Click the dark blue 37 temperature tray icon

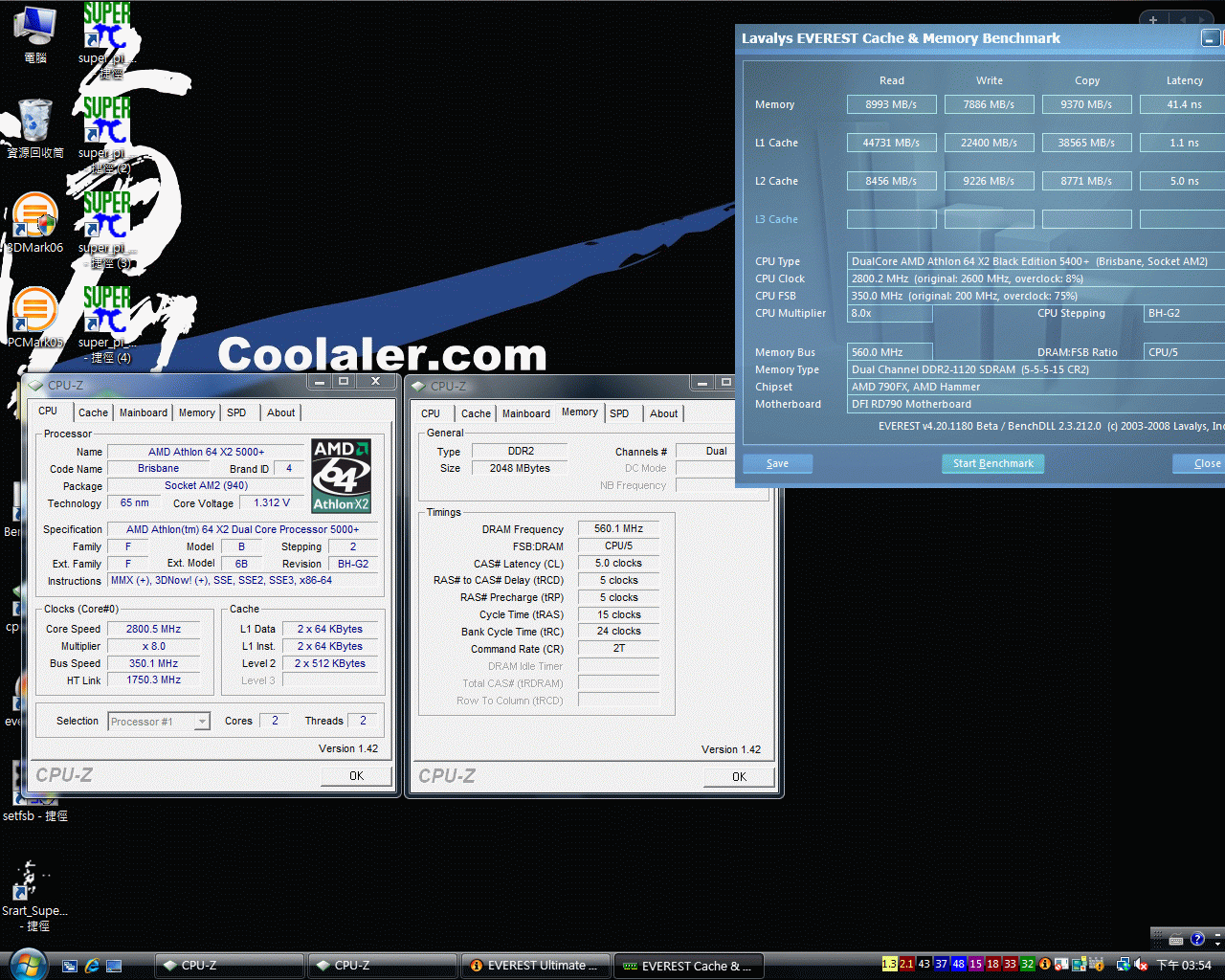[941, 964]
